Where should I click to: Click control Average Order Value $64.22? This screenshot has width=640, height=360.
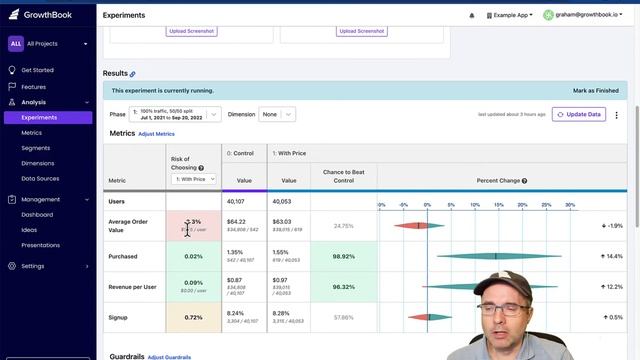coord(236,222)
